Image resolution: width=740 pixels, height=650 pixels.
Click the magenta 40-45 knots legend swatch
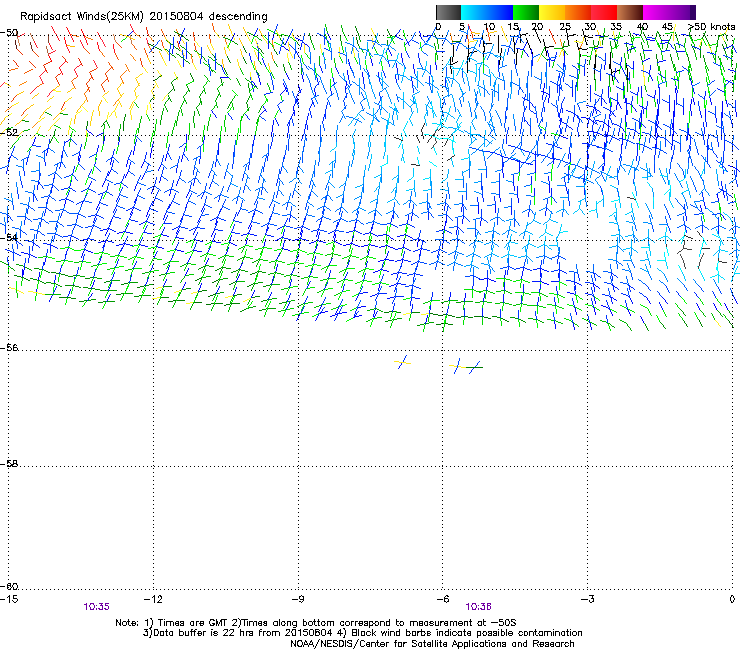pos(656,12)
